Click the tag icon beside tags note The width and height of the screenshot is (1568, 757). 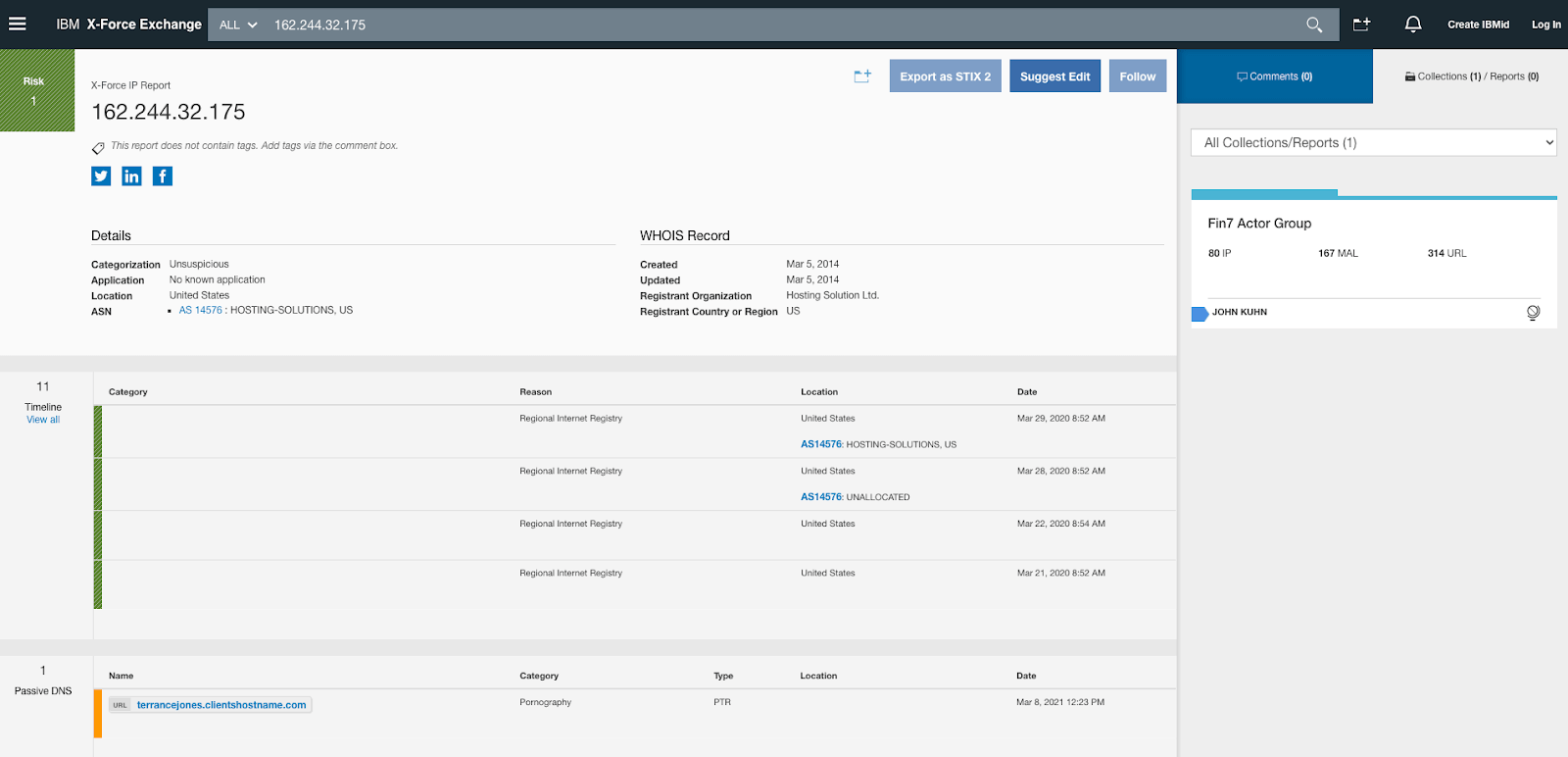coord(98,148)
